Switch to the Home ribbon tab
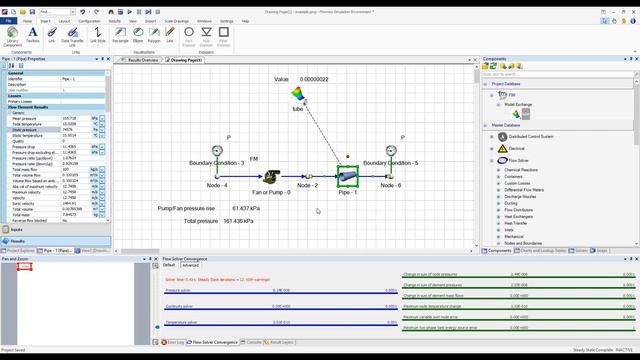Screen dimensions: 640x360 27,21
